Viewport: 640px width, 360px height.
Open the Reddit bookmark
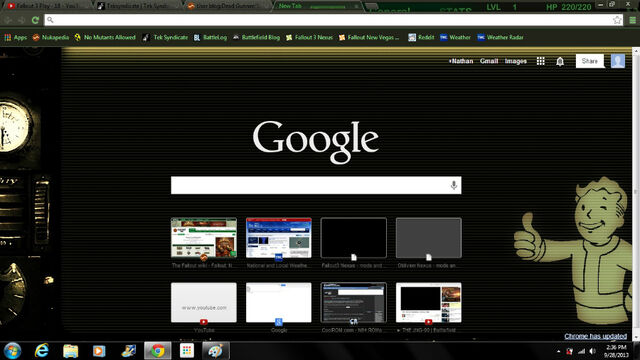(421, 38)
